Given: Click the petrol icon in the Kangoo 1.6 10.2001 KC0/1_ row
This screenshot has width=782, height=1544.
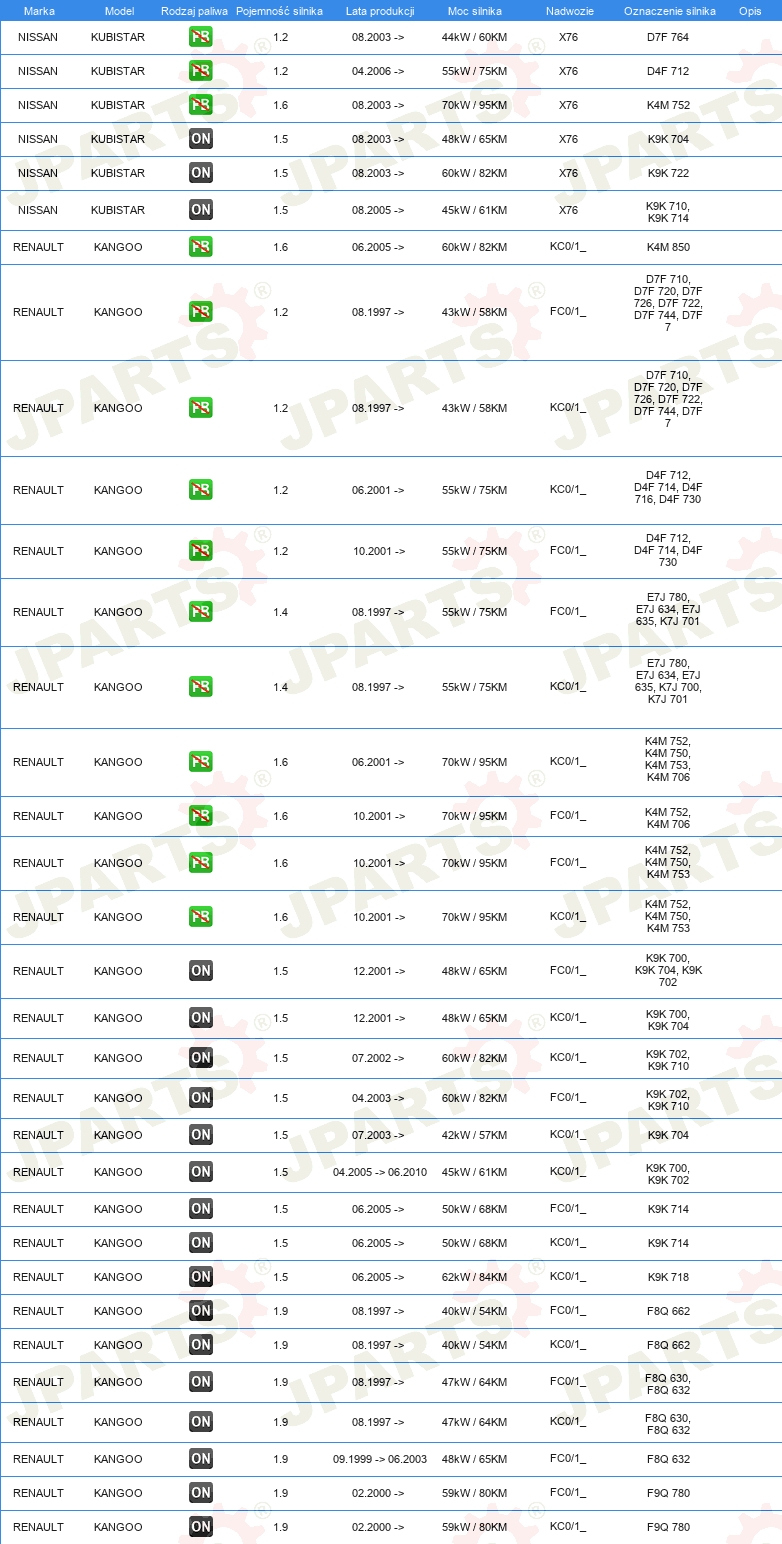Looking at the screenshot, I should click(201, 917).
